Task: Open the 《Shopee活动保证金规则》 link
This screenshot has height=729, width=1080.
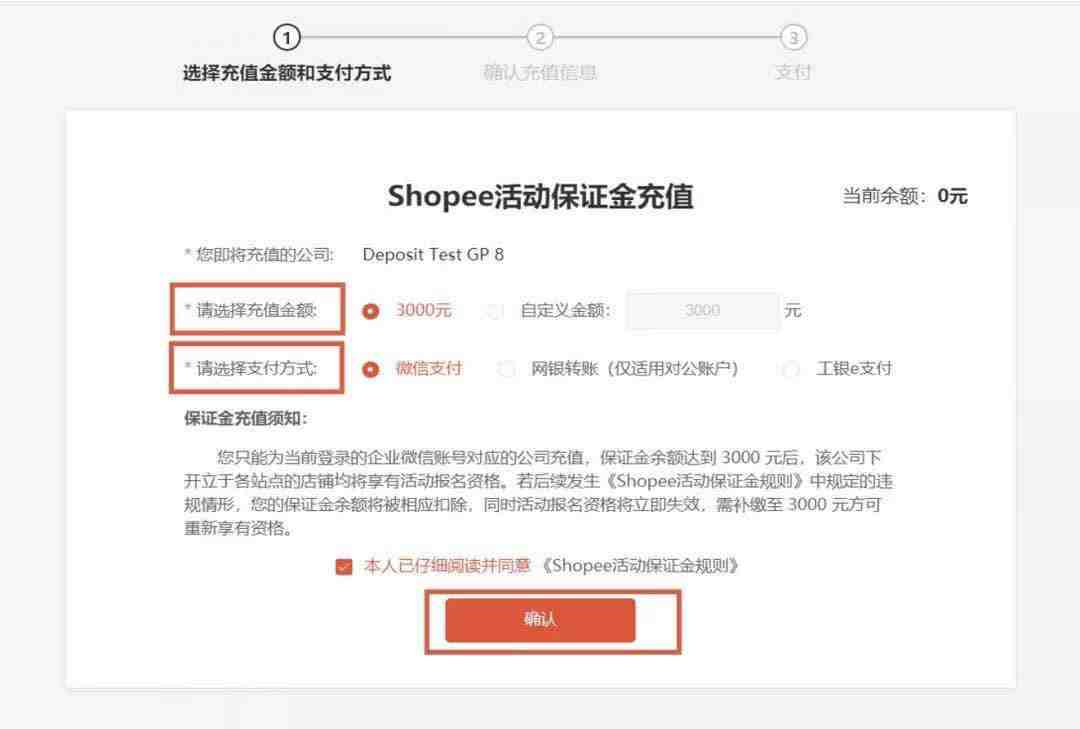Action: pos(641,566)
